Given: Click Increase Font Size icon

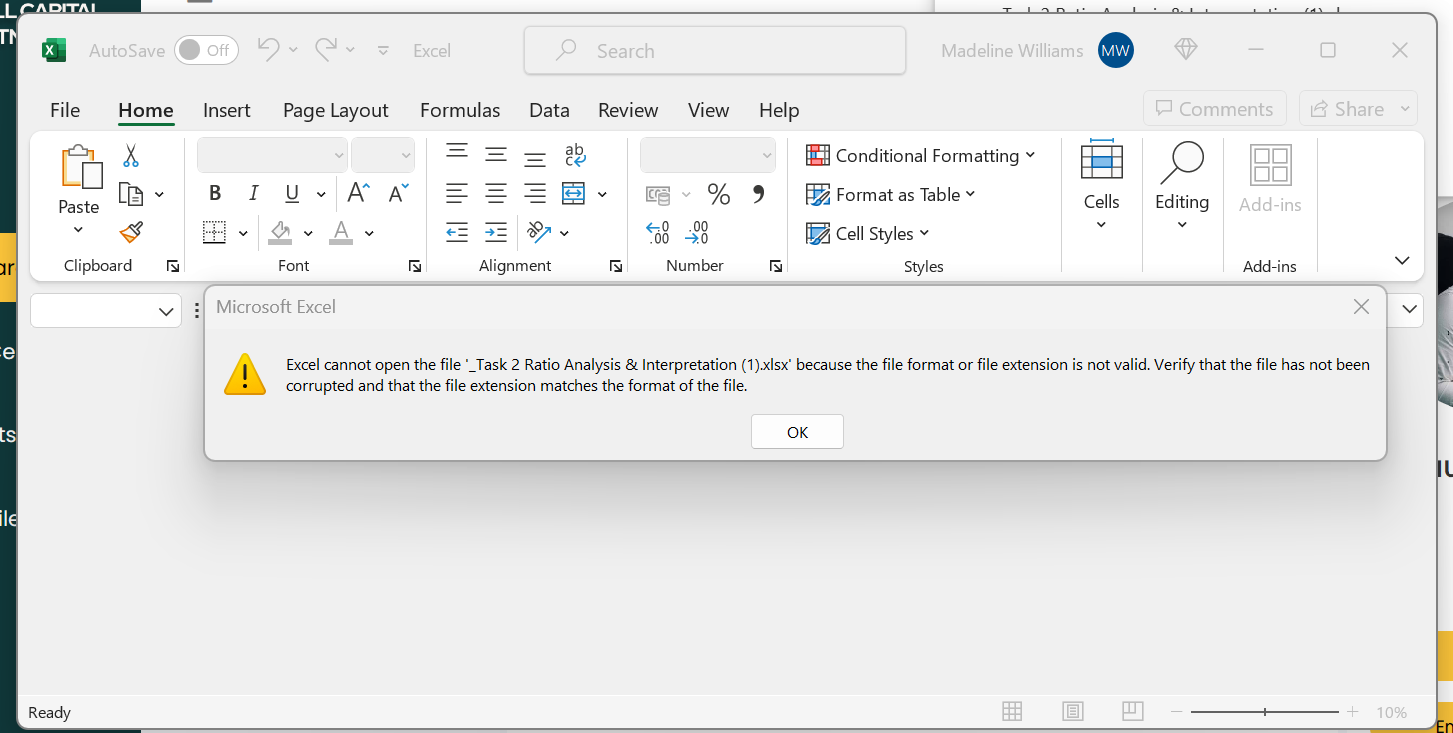Looking at the screenshot, I should tap(359, 193).
